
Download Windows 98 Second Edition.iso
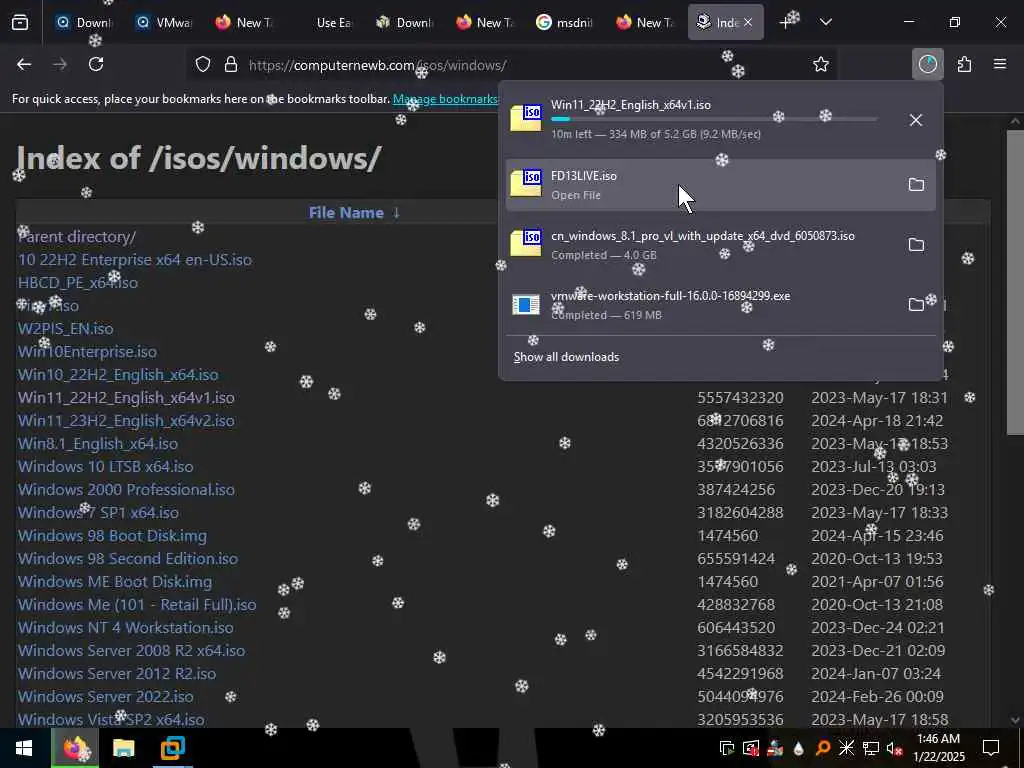pos(128,559)
